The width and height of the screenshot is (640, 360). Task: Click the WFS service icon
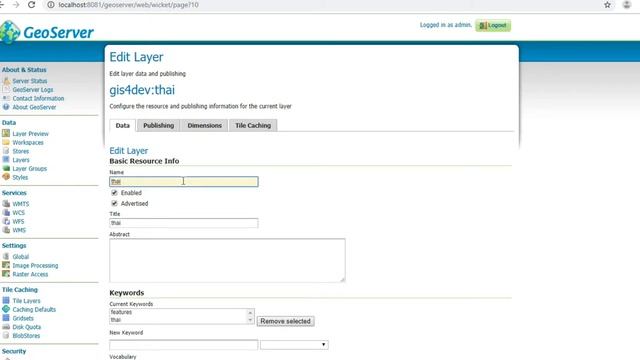pyautogui.click(x=6, y=221)
